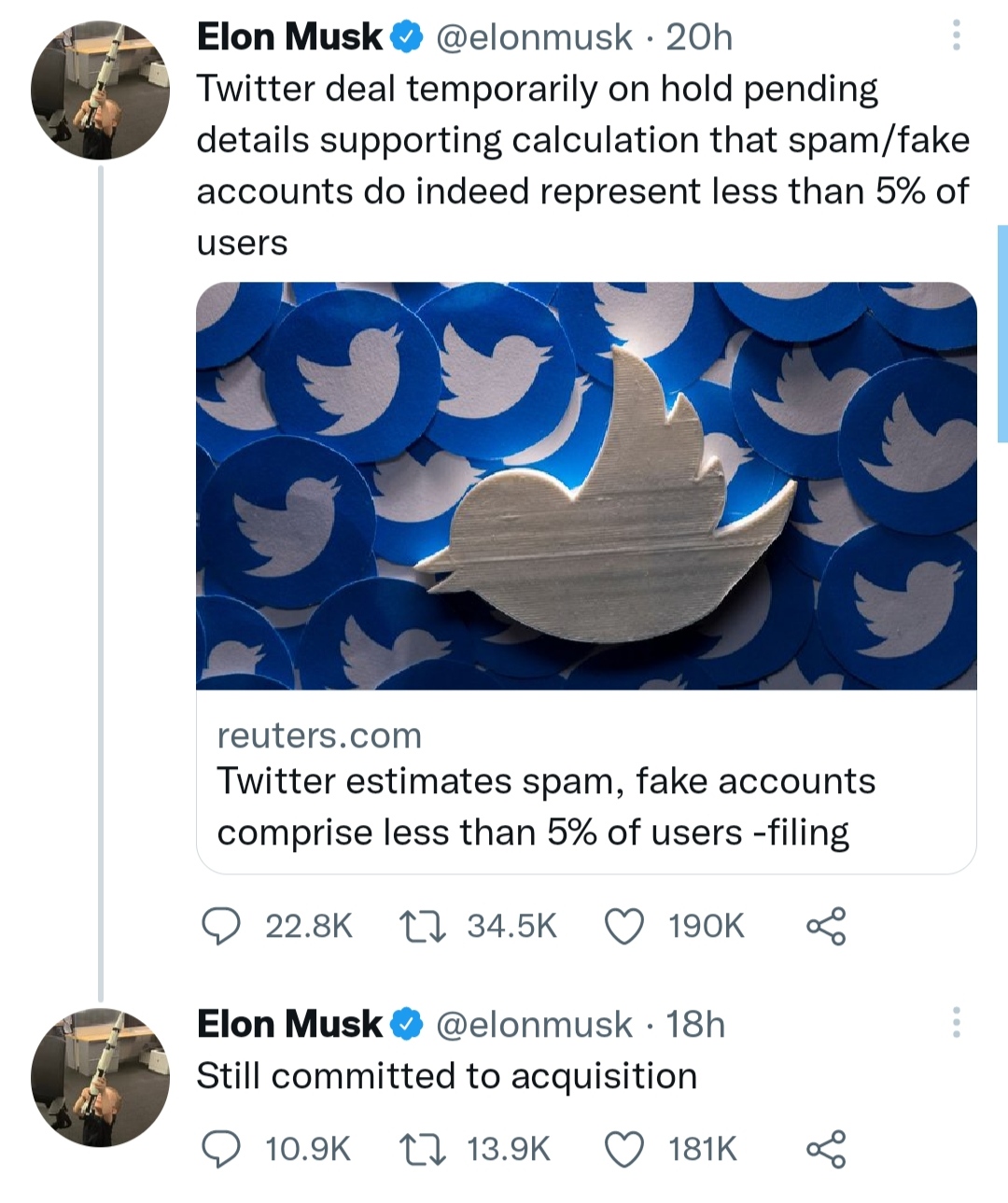Click the verified badge on the first tweet
This screenshot has height=1203, width=1008.
pos(406,37)
